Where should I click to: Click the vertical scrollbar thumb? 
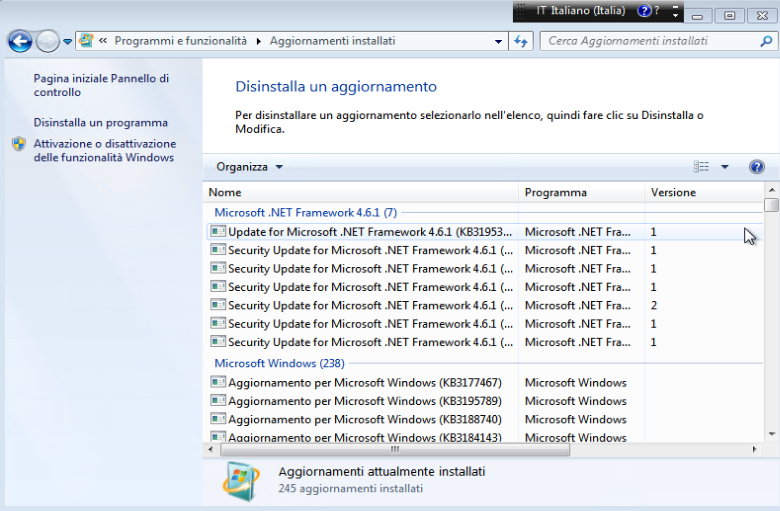click(772, 205)
